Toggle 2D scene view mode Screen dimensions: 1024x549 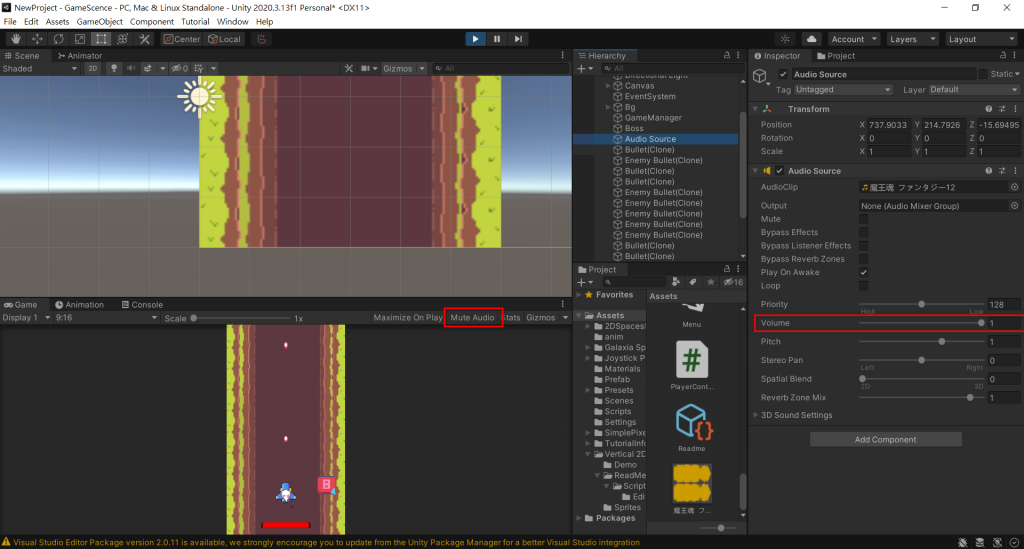93,68
